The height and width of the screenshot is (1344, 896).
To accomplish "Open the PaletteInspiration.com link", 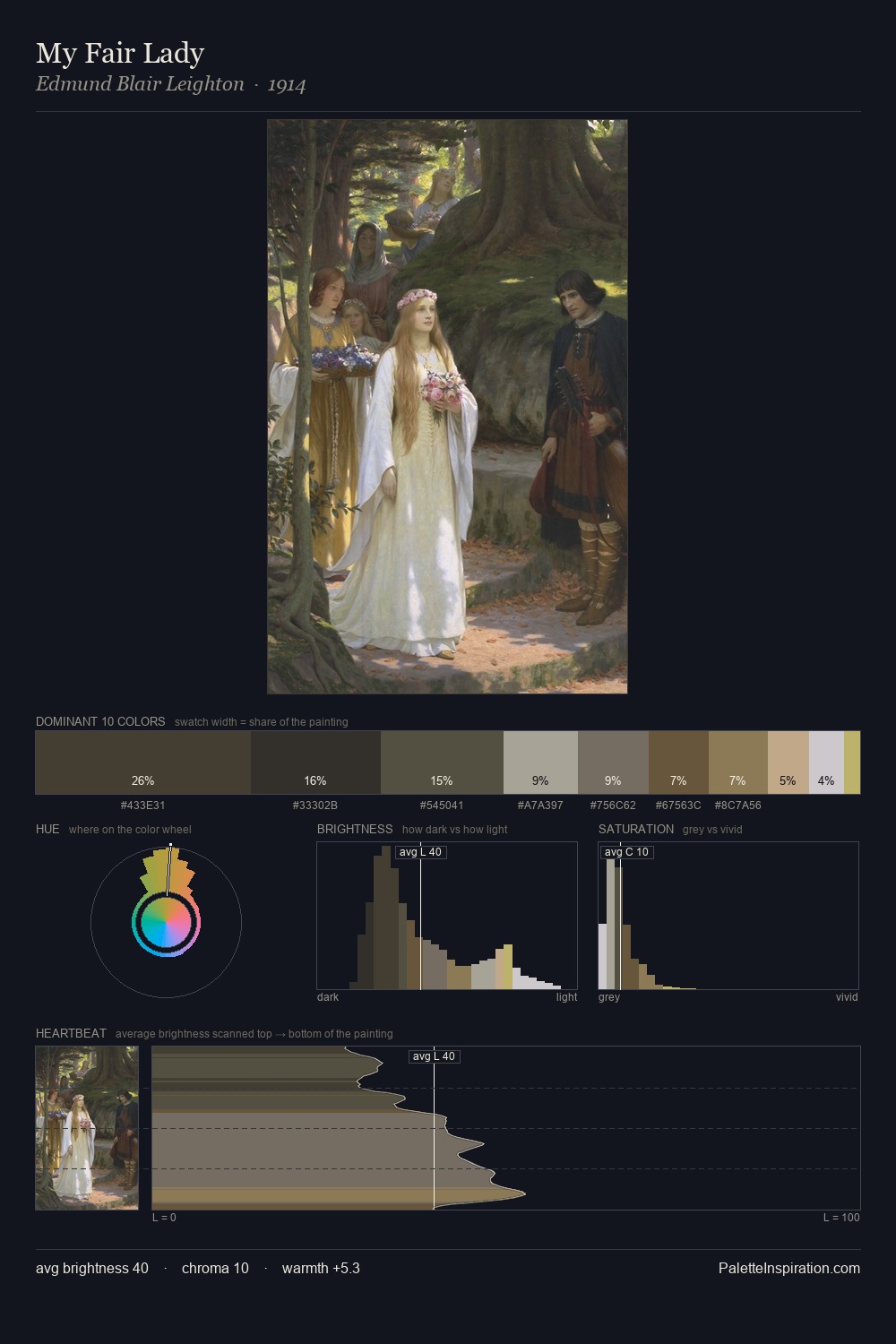I will pos(789,1268).
